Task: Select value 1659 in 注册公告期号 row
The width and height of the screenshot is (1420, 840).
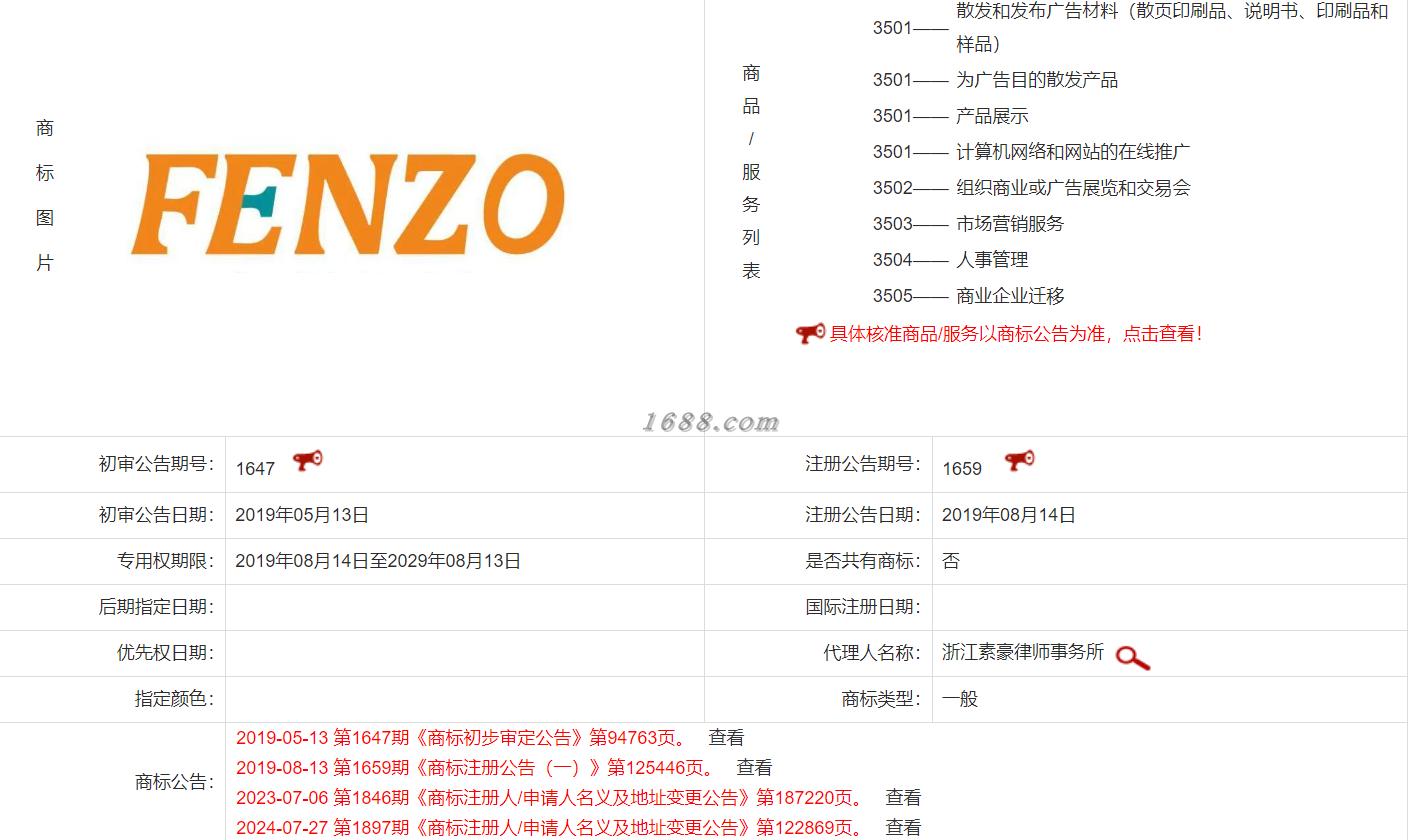Action: pyautogui.click(x=962, y=468)
